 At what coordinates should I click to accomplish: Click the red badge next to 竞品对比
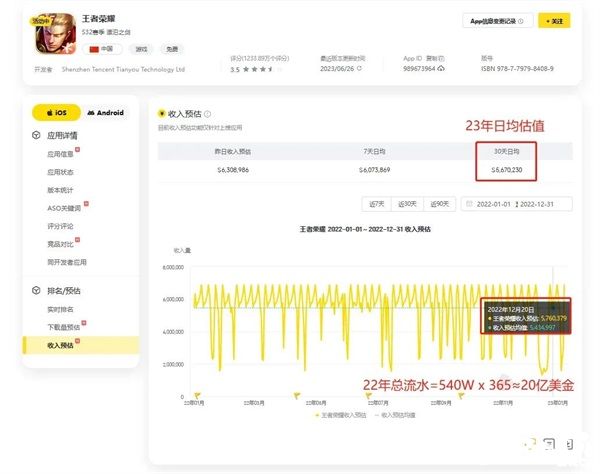(78, 239)
